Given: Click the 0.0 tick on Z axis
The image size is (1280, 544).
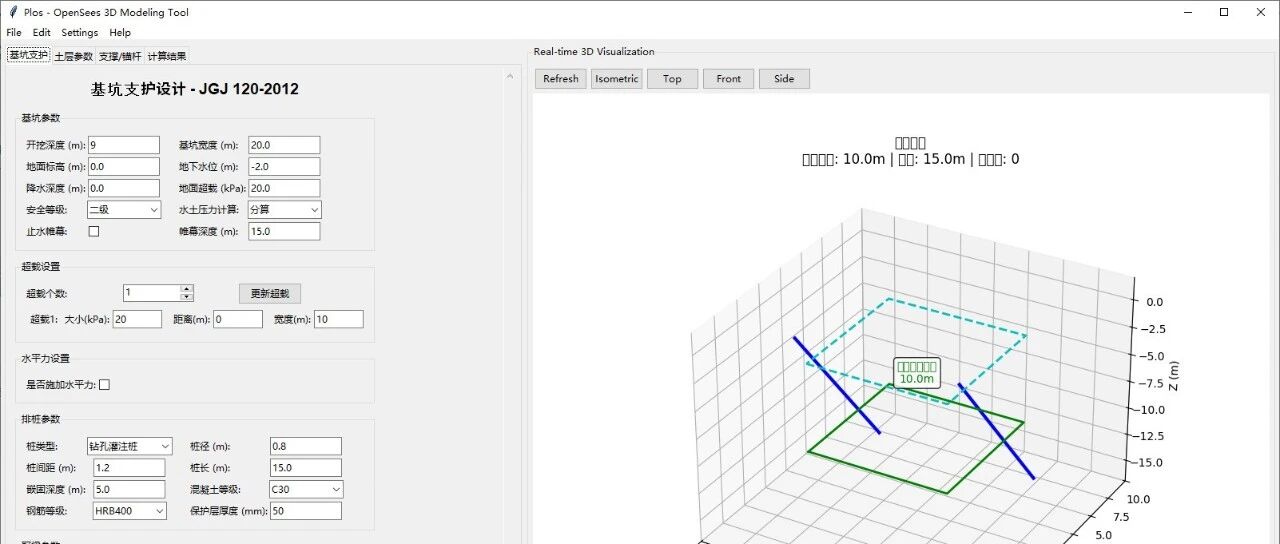Looking at the screenshot, I should (x=1154, y=301).
